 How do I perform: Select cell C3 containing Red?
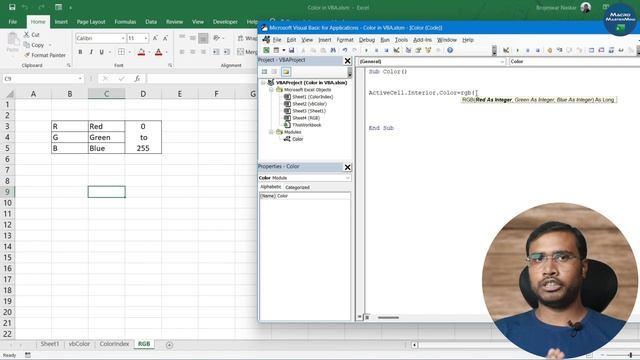point(107,127)
